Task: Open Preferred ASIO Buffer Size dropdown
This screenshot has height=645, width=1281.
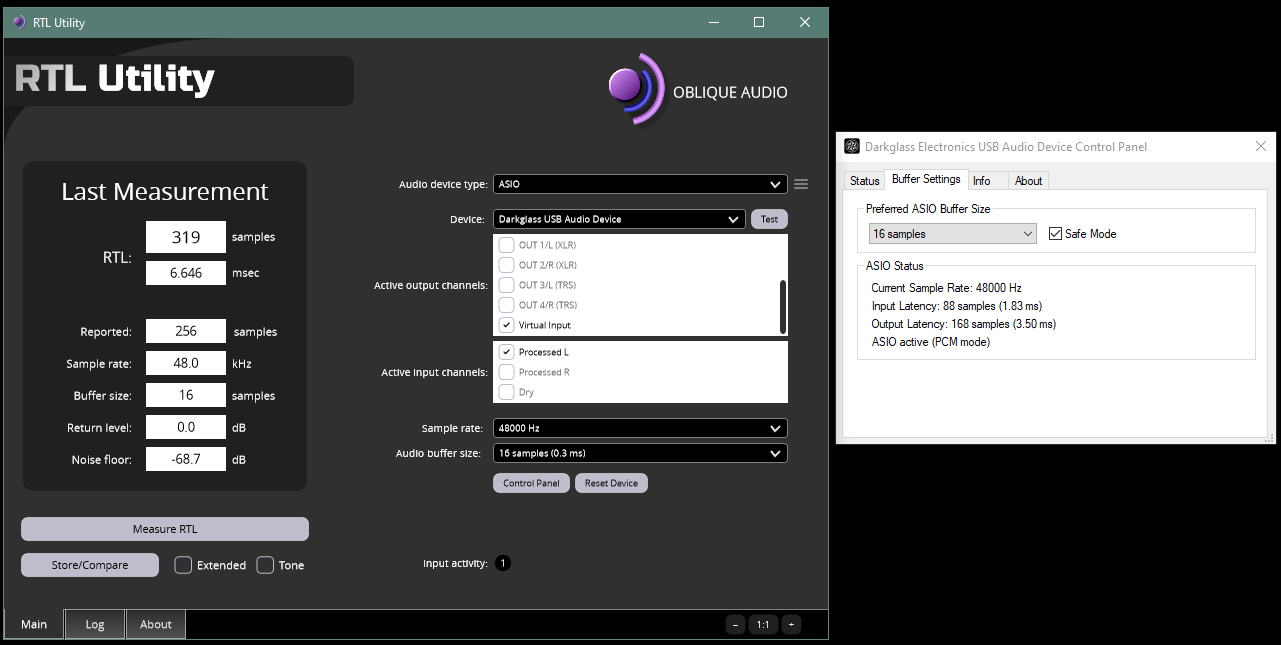Action: tap(953, 234)
